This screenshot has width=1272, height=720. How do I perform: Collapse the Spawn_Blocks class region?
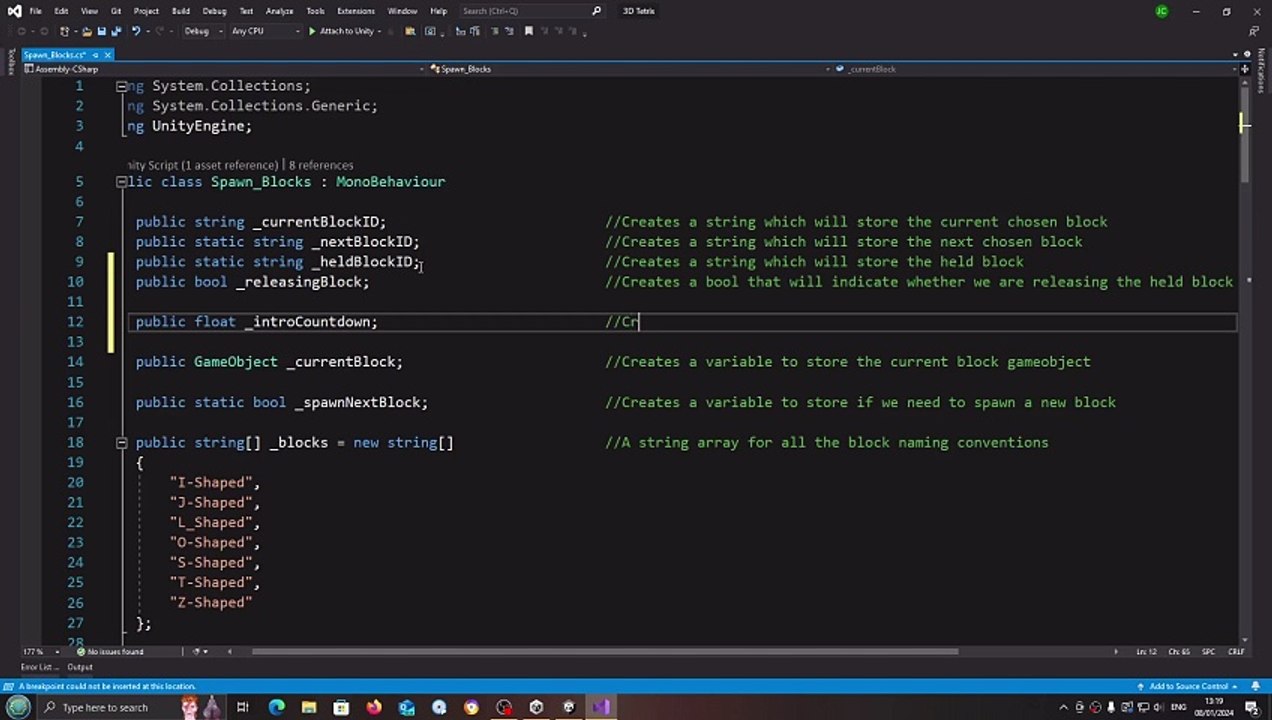pos(121,182)
